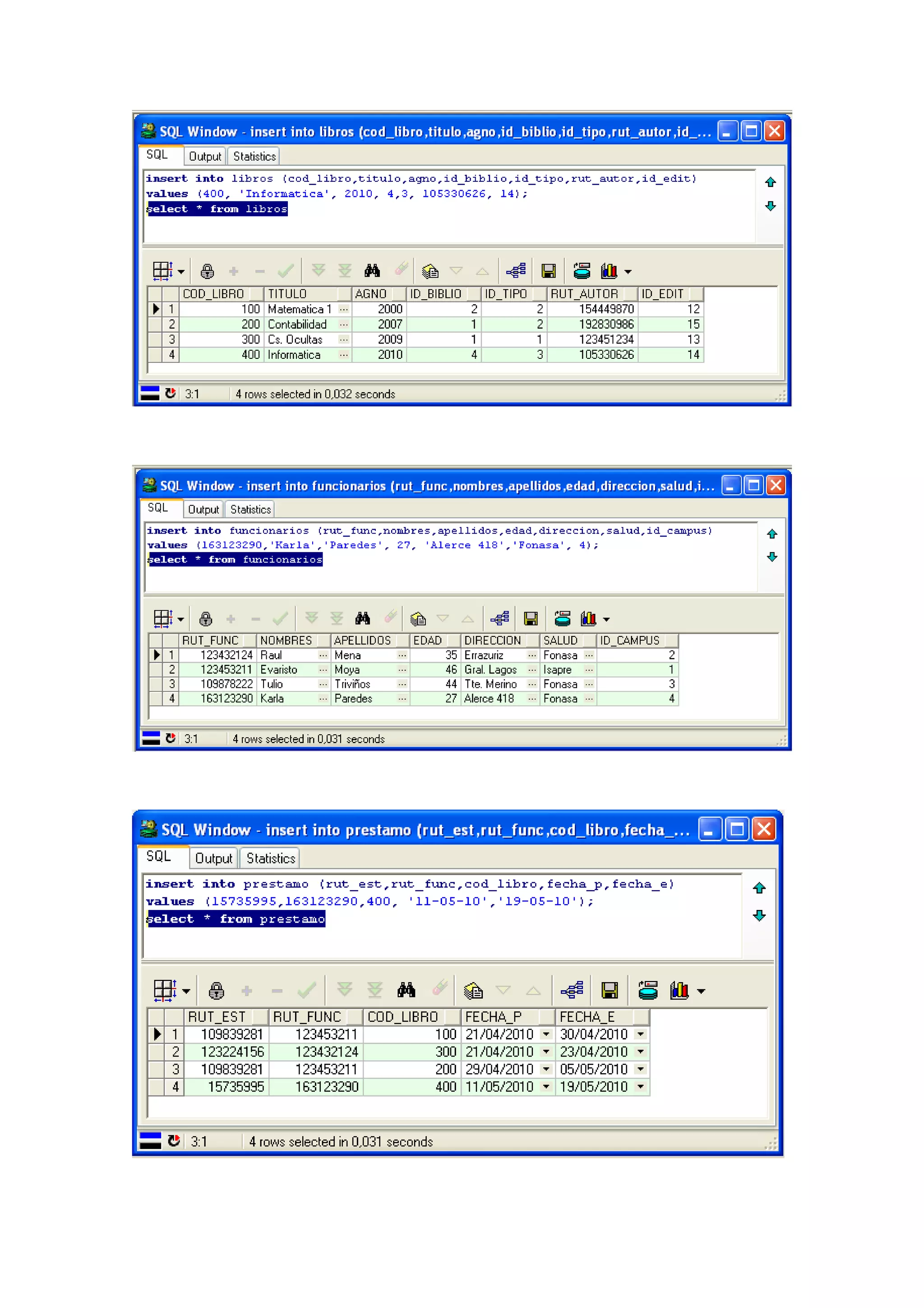Screen dimensions: 924x1308
Task: Switch to Output tab in libros window
Action: [x=204, y=156]
